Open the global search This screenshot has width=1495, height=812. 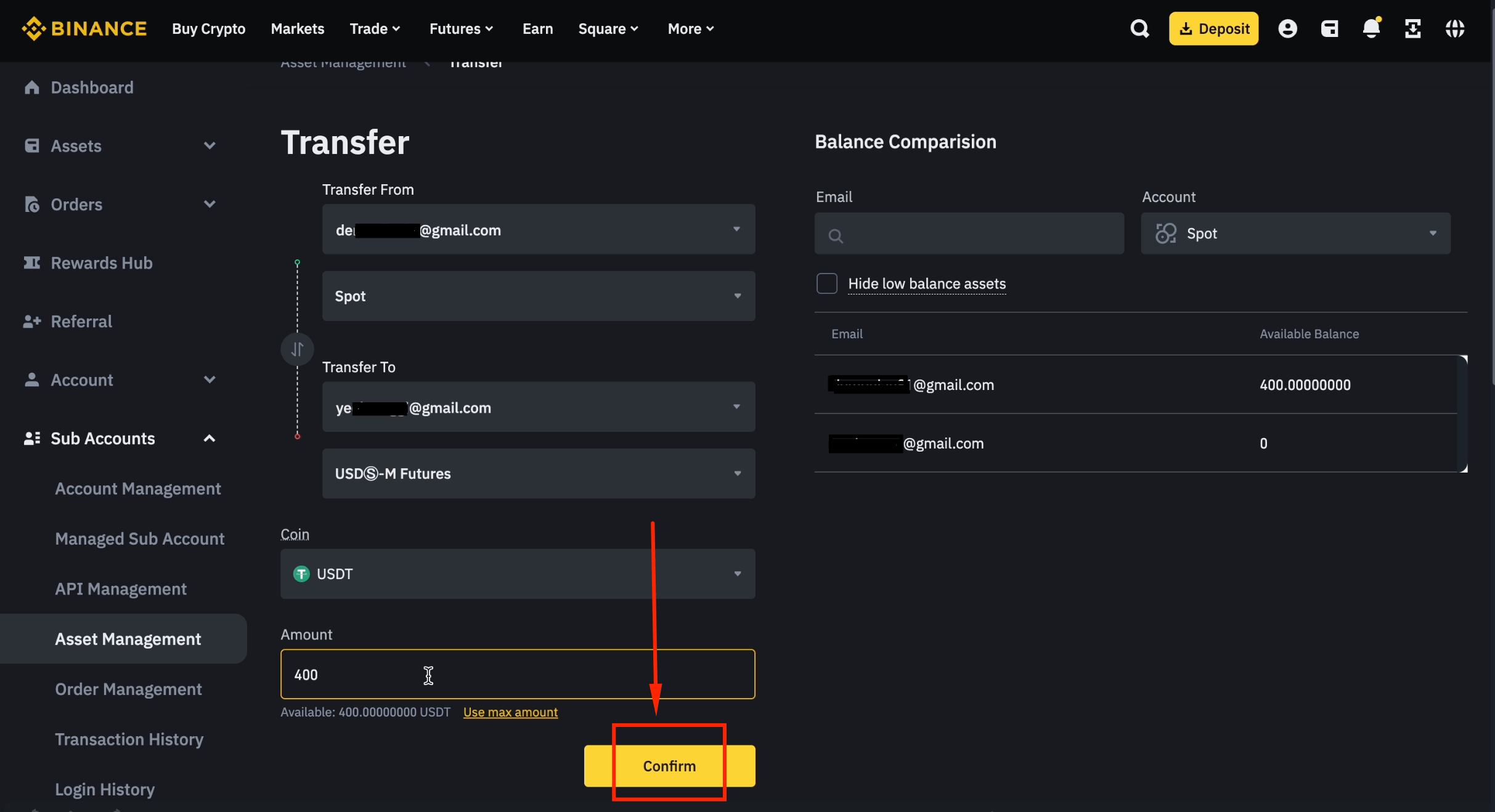1139,28
